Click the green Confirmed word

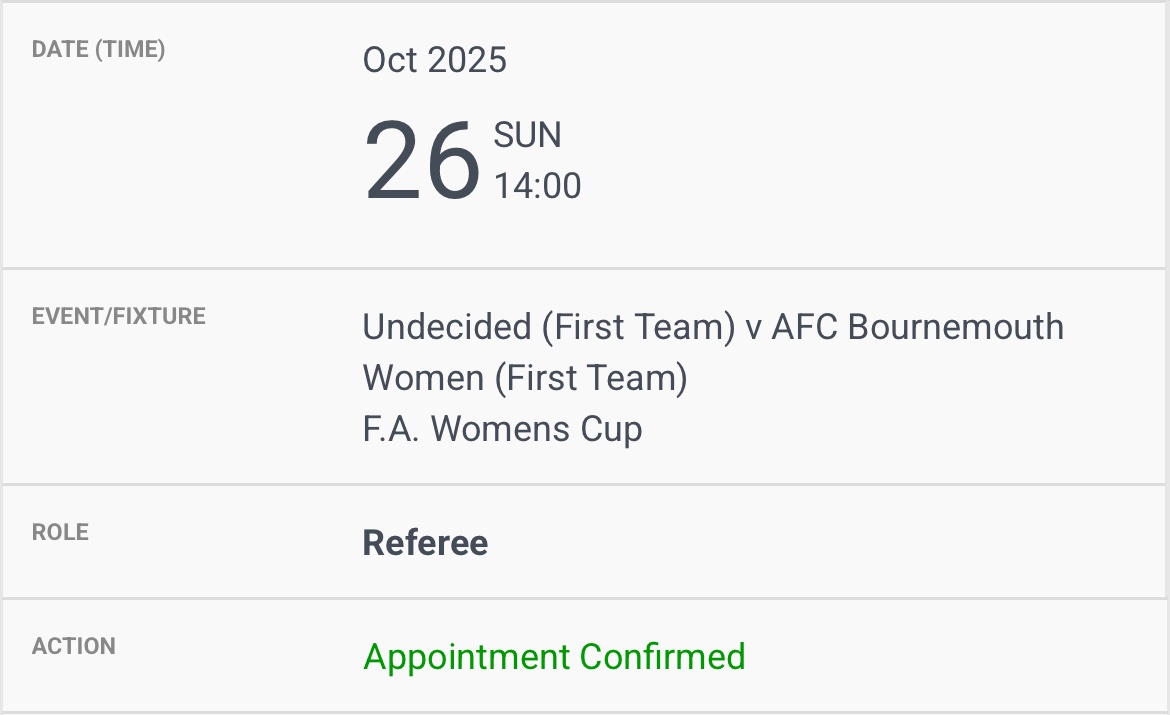point(662,657)
